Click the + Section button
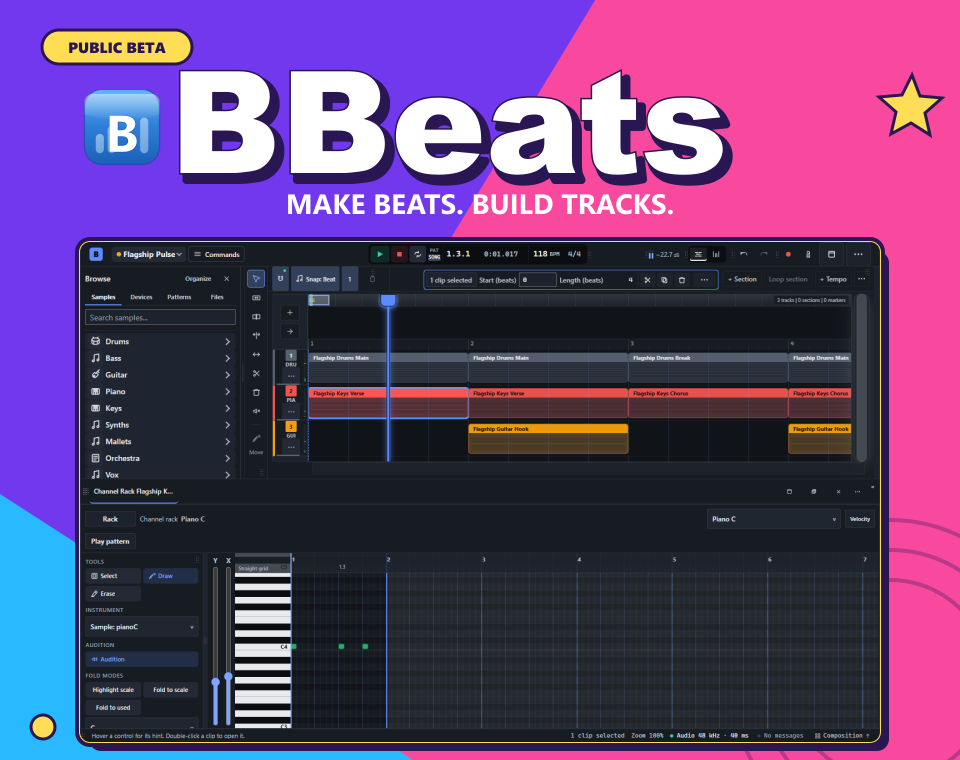 [742, 279]
